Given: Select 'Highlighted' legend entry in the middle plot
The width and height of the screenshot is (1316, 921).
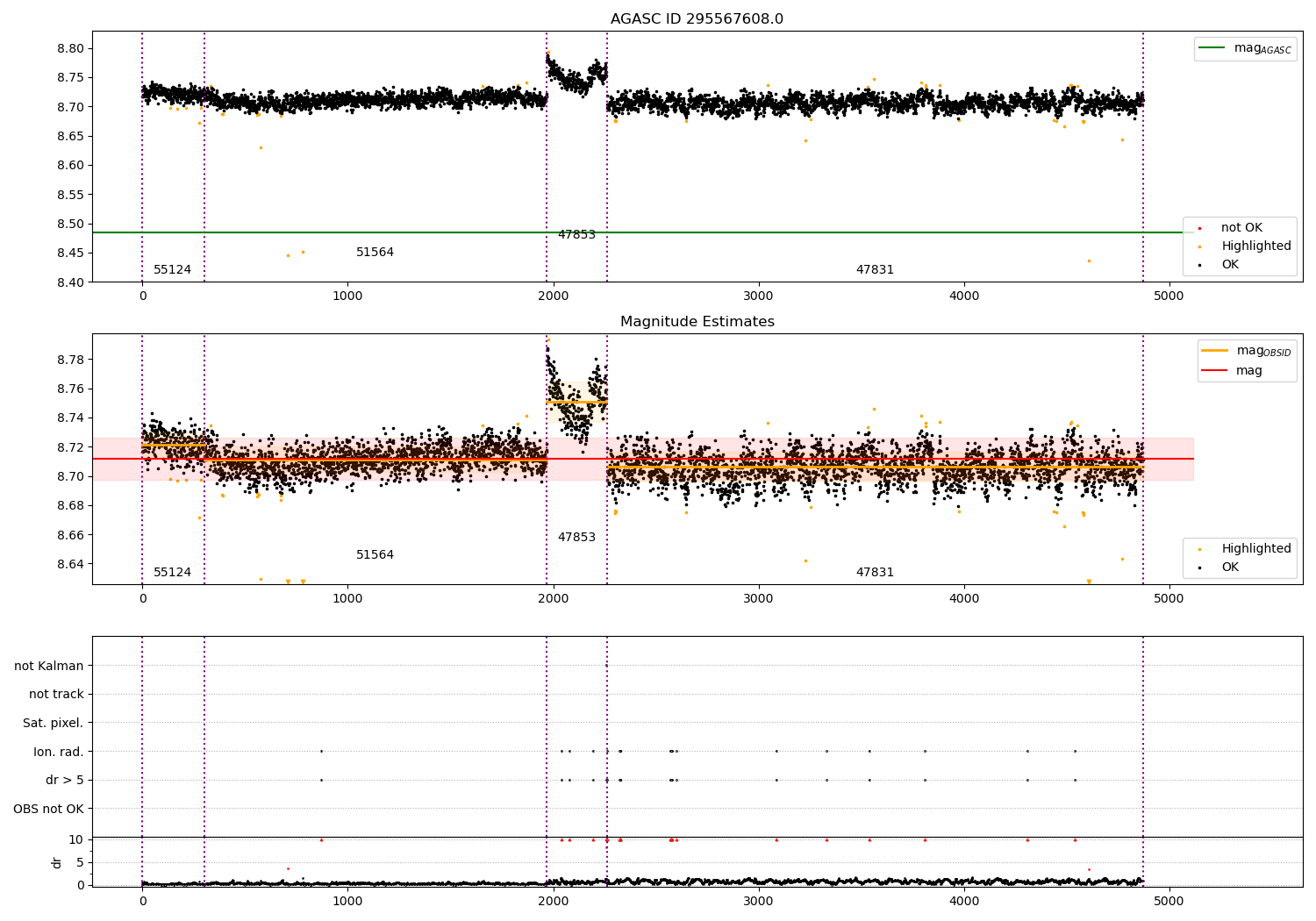Looking at the screenshot, I should click(1256, 549).
